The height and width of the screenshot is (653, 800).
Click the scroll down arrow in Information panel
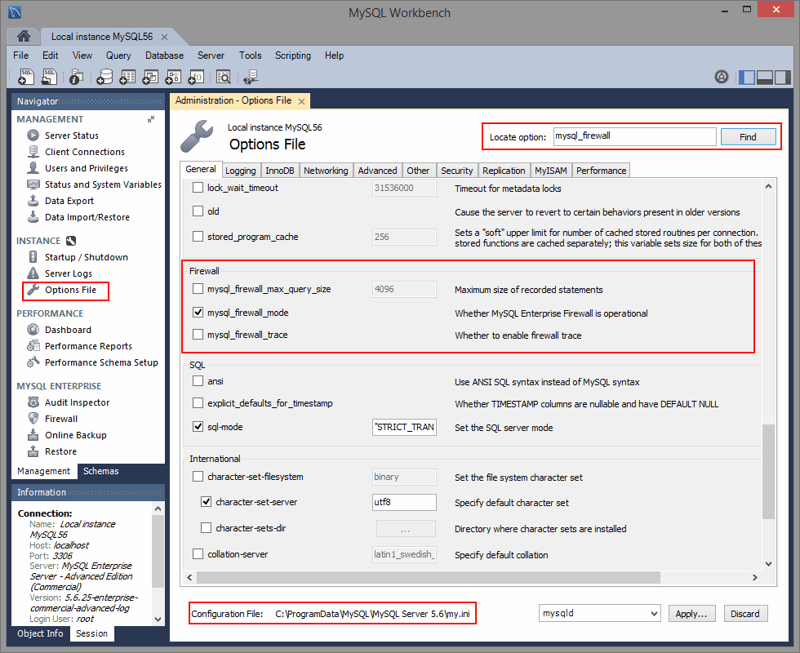[x=158, y=619]
